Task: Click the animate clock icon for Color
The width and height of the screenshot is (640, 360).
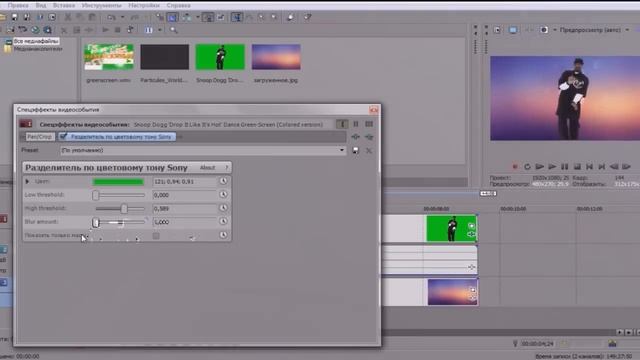Action: click(x=223, y=181)
